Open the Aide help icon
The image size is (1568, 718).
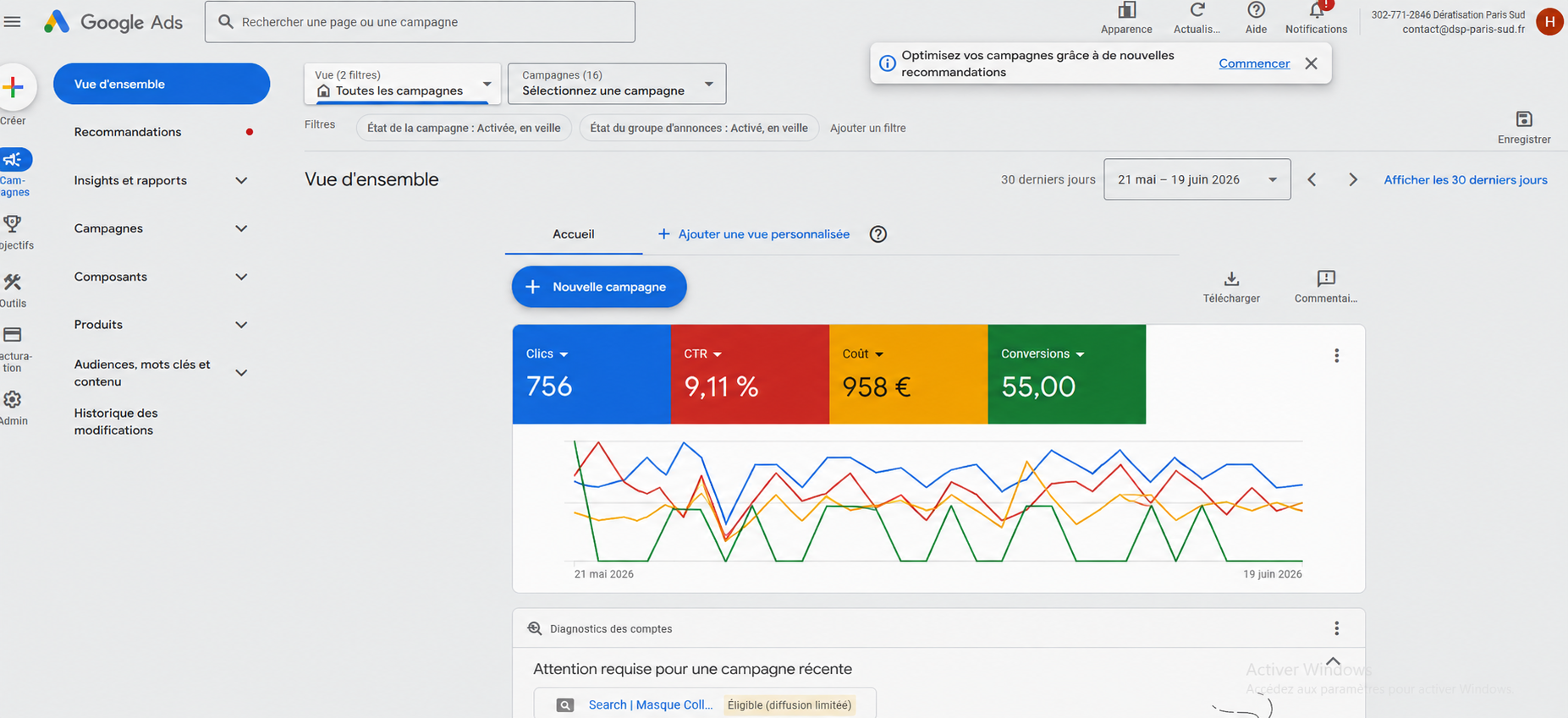pos(1256,11)
